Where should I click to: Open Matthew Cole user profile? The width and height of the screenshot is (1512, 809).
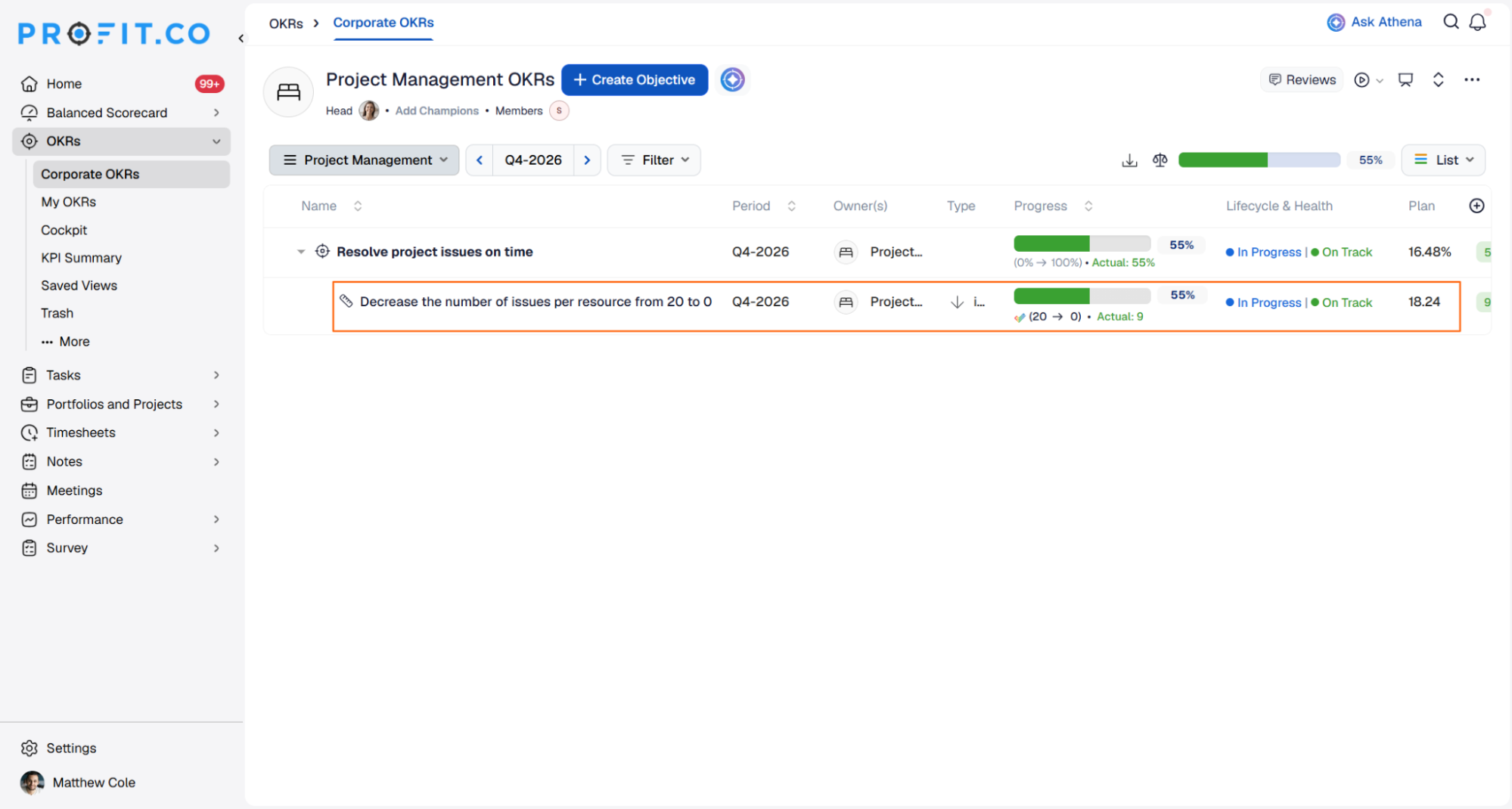(x=78, y=783)
